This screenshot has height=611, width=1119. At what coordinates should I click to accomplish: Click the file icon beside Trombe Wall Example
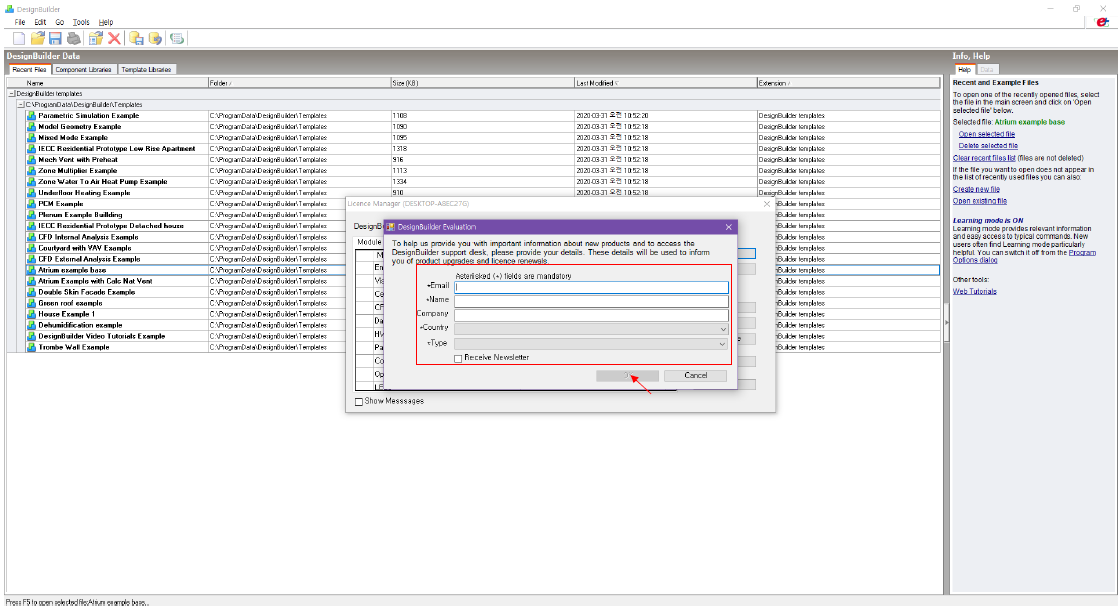31,347
